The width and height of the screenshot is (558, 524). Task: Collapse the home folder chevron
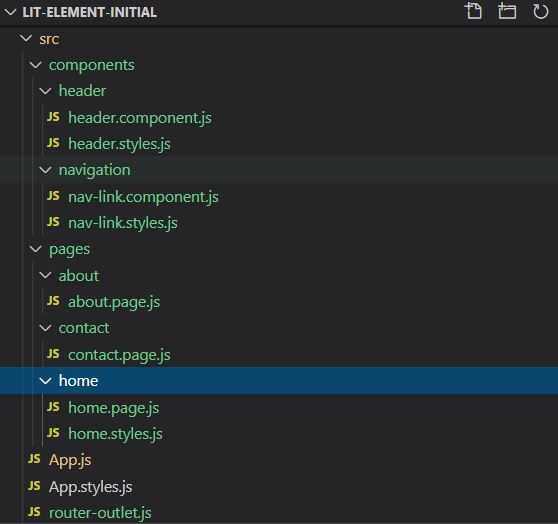pyautogui.click(x=45, y=381)
